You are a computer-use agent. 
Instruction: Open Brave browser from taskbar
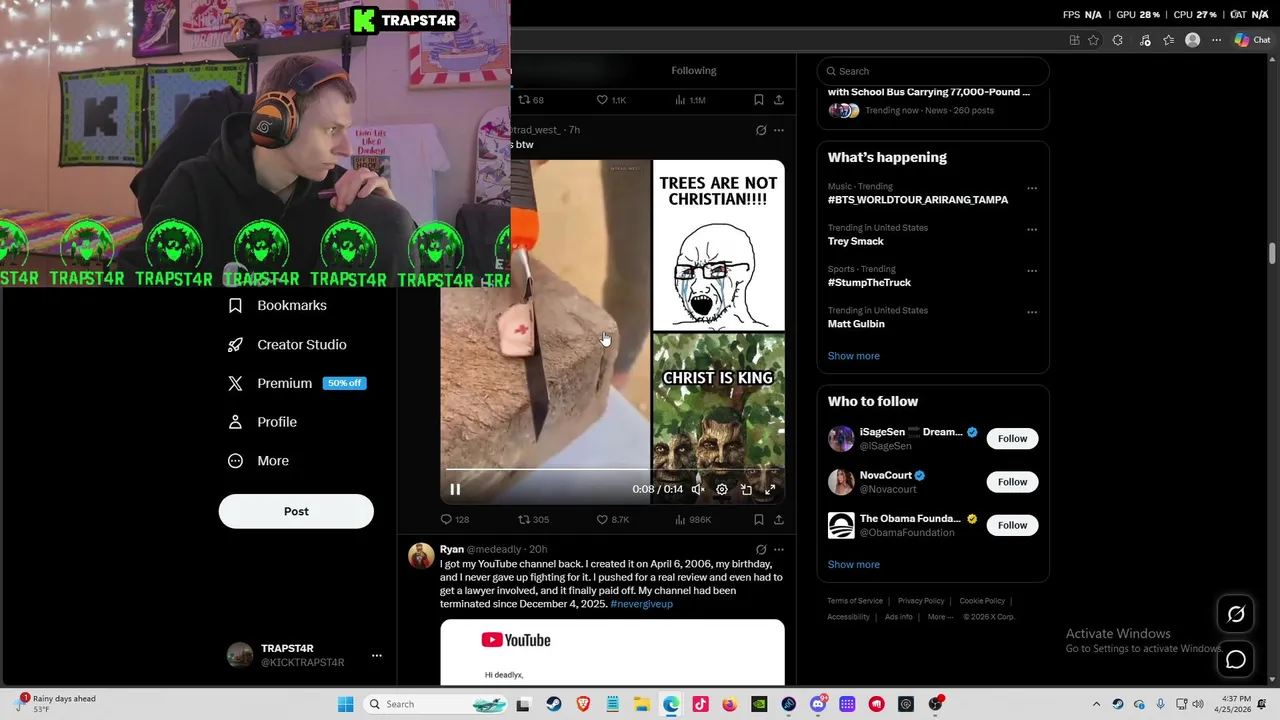click(582, 704)
